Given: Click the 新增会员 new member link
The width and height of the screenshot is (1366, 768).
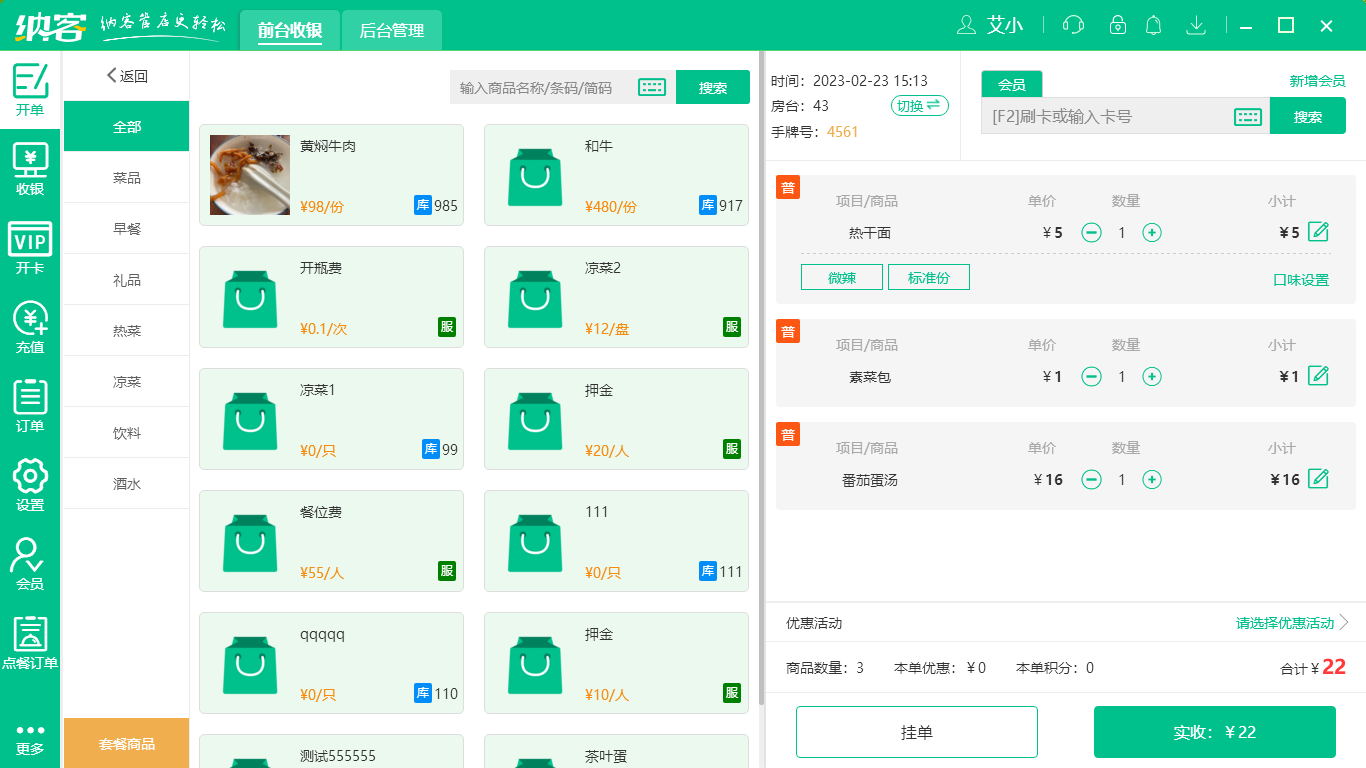Looking at the screenshot, I should [x=1320, y=79].
